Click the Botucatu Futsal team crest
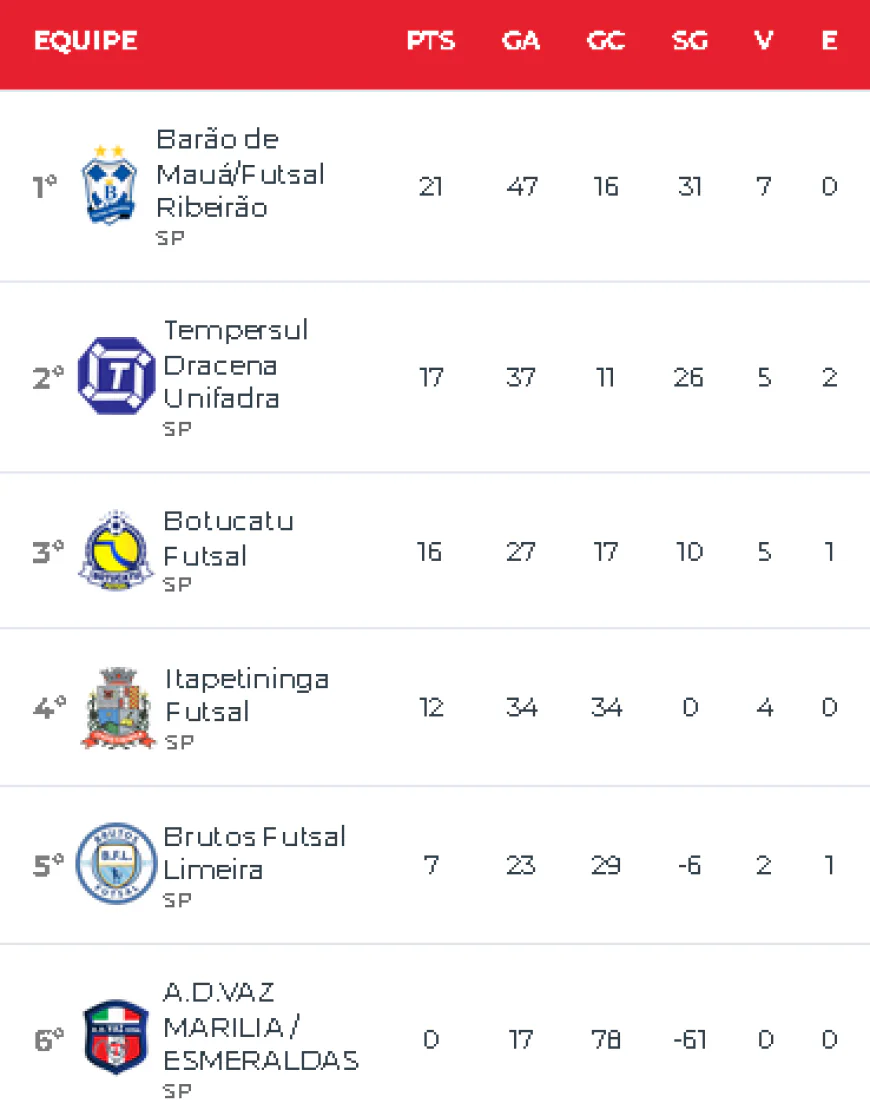This screenshot has height=1110, width=870. coord(116,551)
